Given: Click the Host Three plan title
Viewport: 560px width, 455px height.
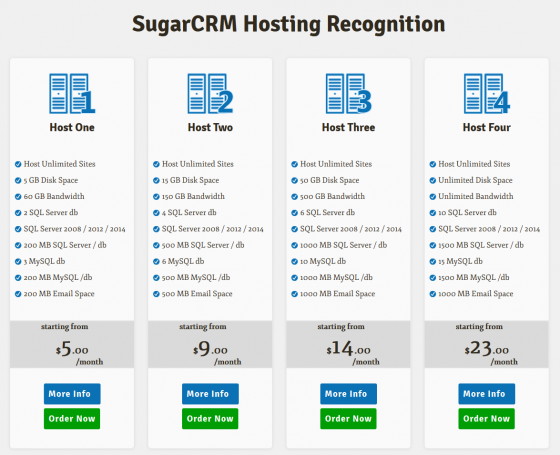Looking at the screenshot, I should 349,128.
